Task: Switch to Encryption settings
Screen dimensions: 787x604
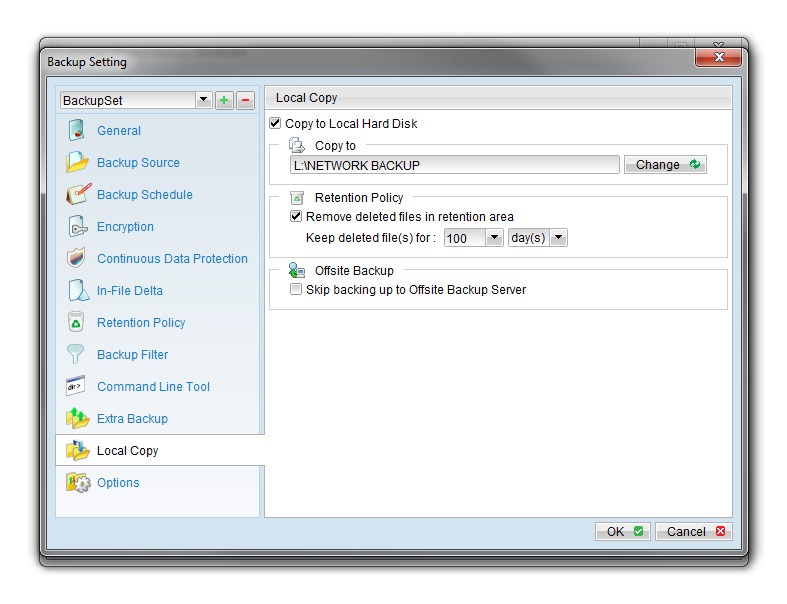Action: [x=125, y=227]
